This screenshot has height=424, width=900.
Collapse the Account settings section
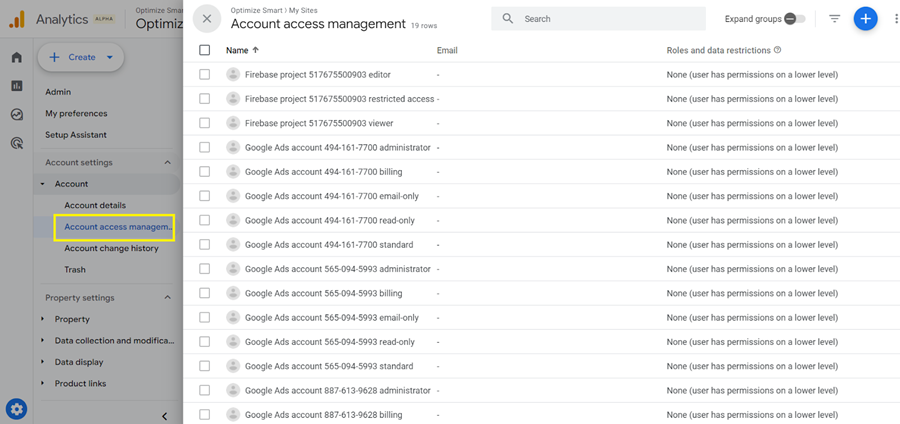(168, 162)
